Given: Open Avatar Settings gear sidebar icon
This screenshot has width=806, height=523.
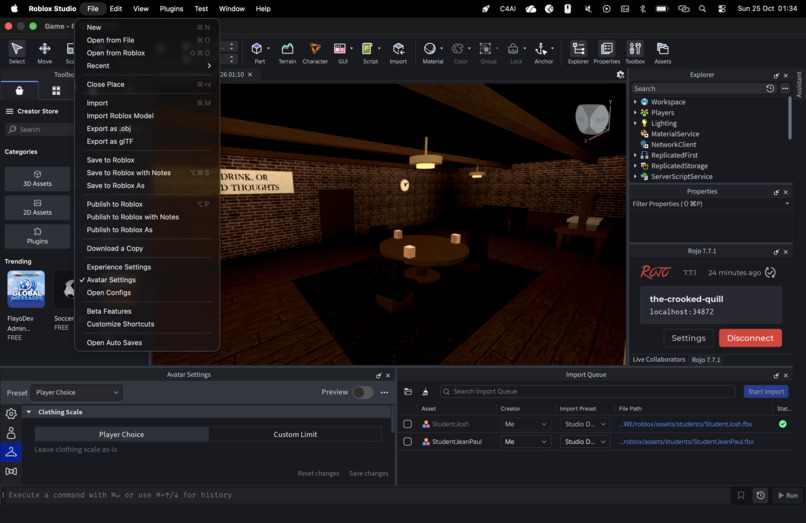Looking at the screenshot, I should pyautogui.click(x=11, y=413).
